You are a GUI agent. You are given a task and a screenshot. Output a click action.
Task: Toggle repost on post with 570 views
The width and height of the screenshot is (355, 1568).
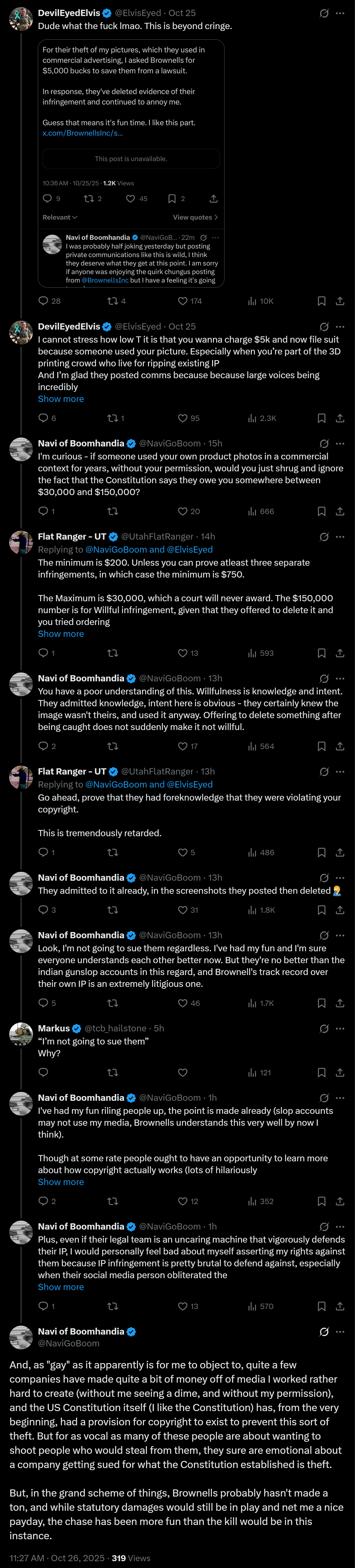[x=113, y=1306]
